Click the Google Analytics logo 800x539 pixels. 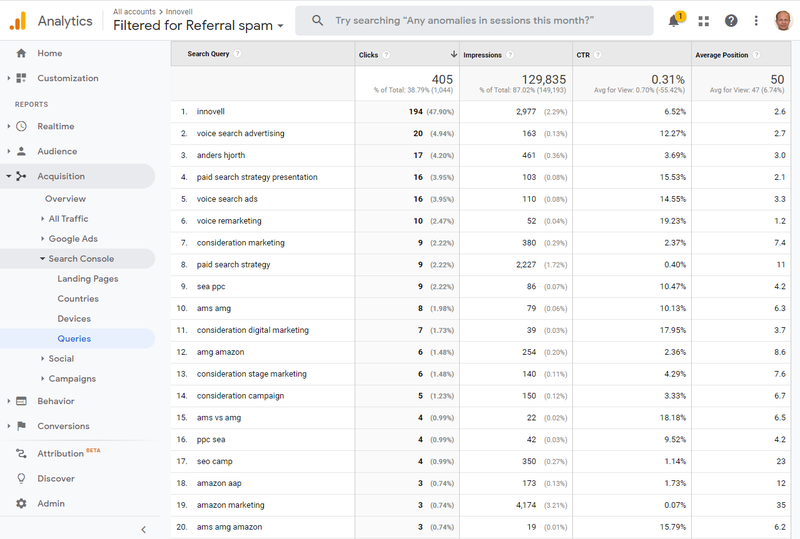coord(18,20)
